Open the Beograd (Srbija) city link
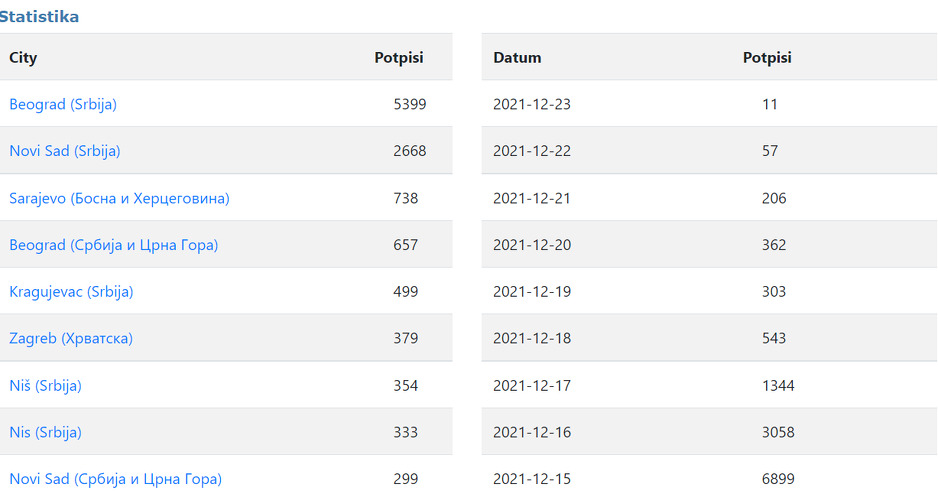Viewport: 938px width, 494px height. point(63,104)
